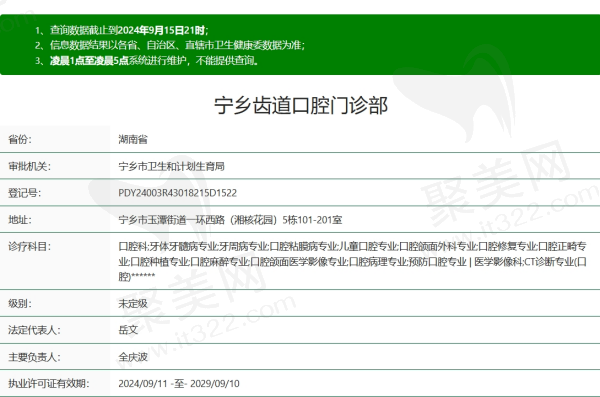This screenshot has height=397, width=600.
Task: Select registration number PDY24003R43018215D1522
Action: click(x=178, y=193)
